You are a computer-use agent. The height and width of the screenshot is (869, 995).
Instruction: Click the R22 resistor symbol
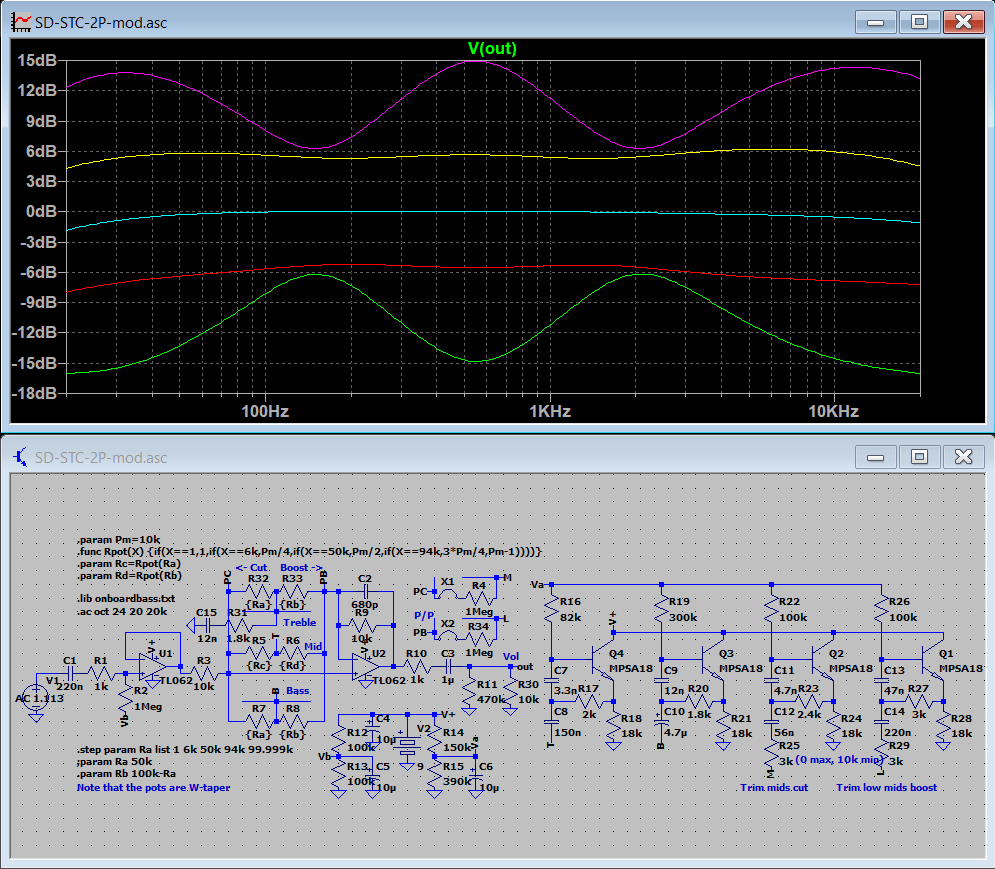(771, 609)
